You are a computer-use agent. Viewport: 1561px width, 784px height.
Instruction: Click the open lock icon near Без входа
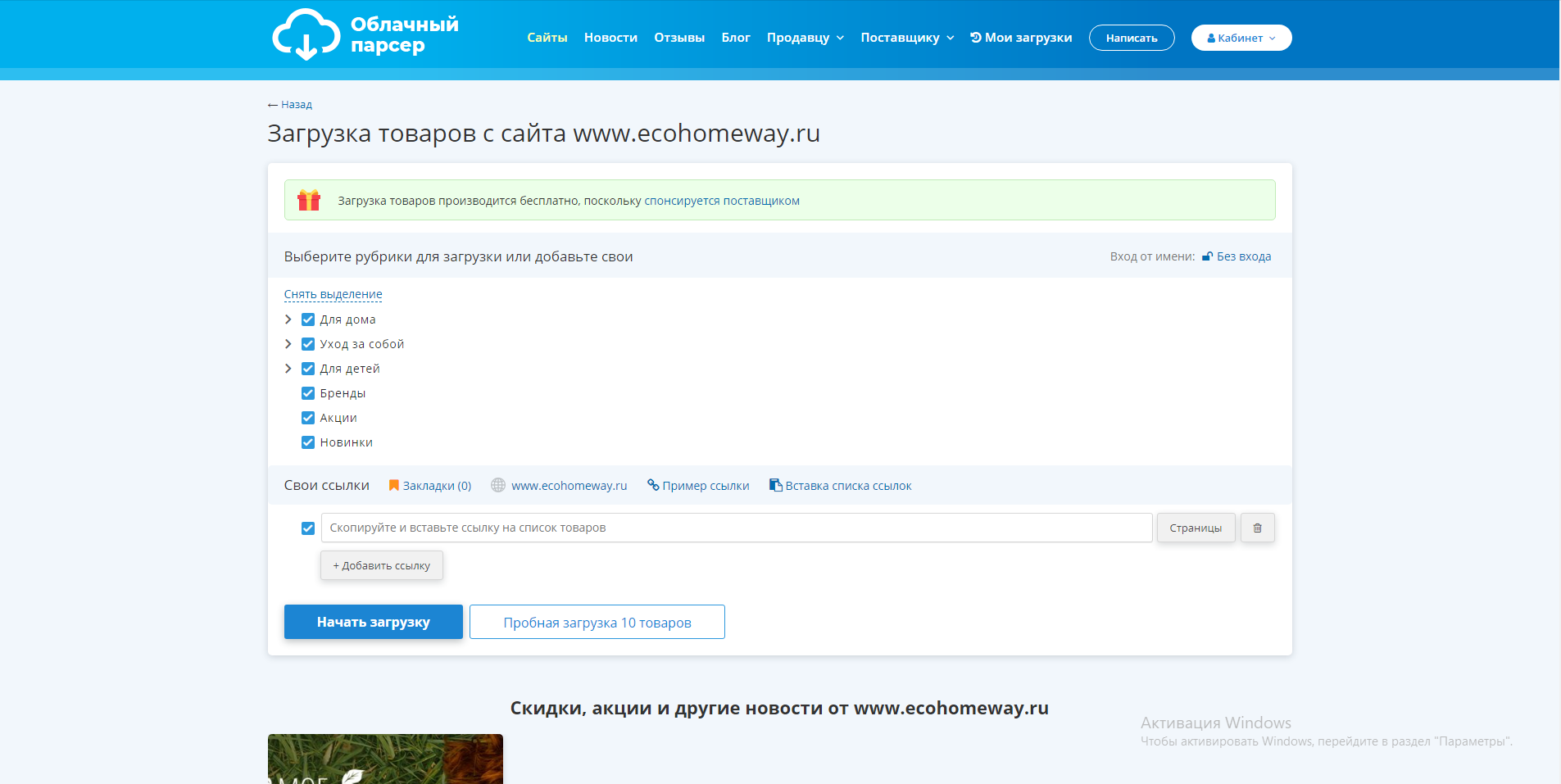click(x=1207, y=256)
